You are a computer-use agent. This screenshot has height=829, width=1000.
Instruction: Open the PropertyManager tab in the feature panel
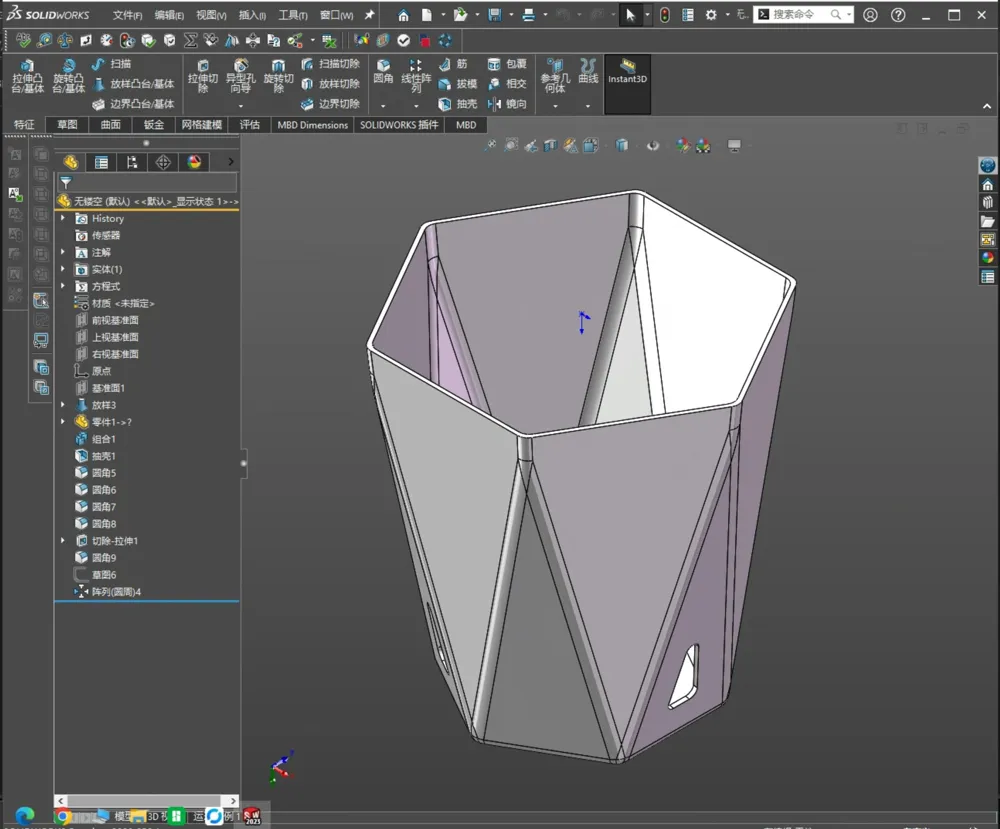click(x=101, y=163)
